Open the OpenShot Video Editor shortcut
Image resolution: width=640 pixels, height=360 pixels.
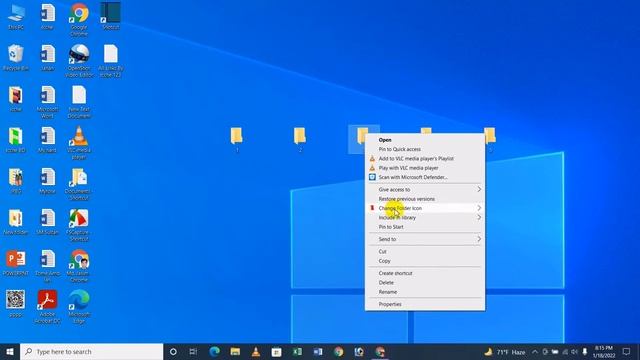click(79, 60)
